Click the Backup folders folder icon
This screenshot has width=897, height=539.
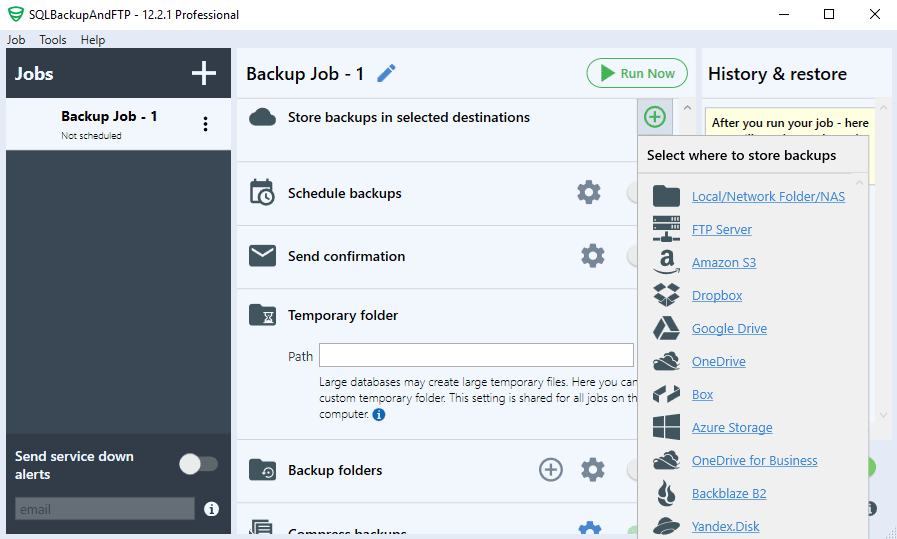tap(263, 470)
